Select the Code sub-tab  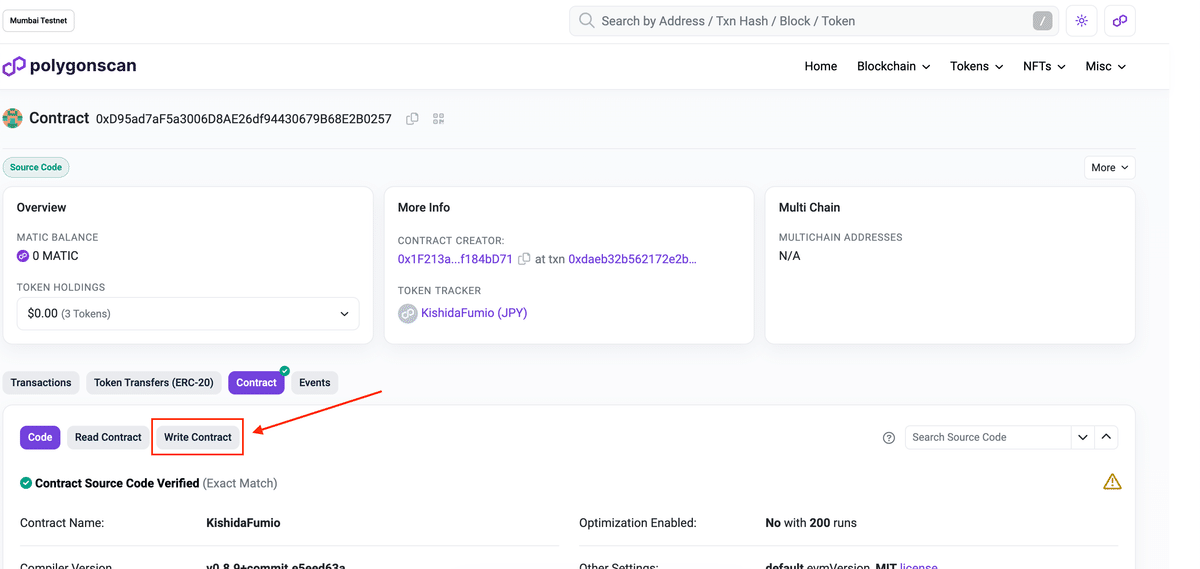point(40,437)
